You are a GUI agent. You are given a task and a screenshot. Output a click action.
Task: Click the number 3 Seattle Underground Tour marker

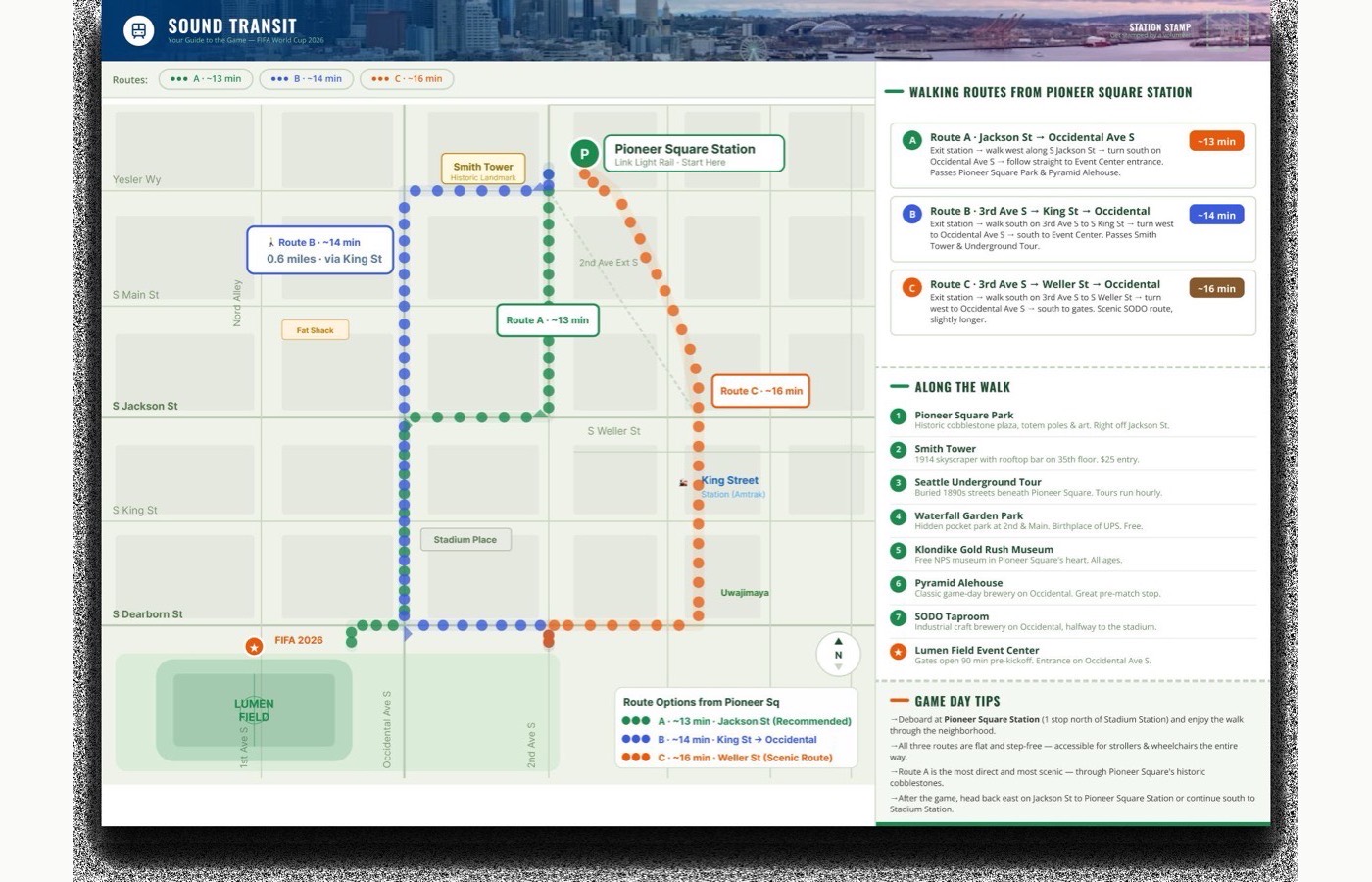tap(898, 483)
